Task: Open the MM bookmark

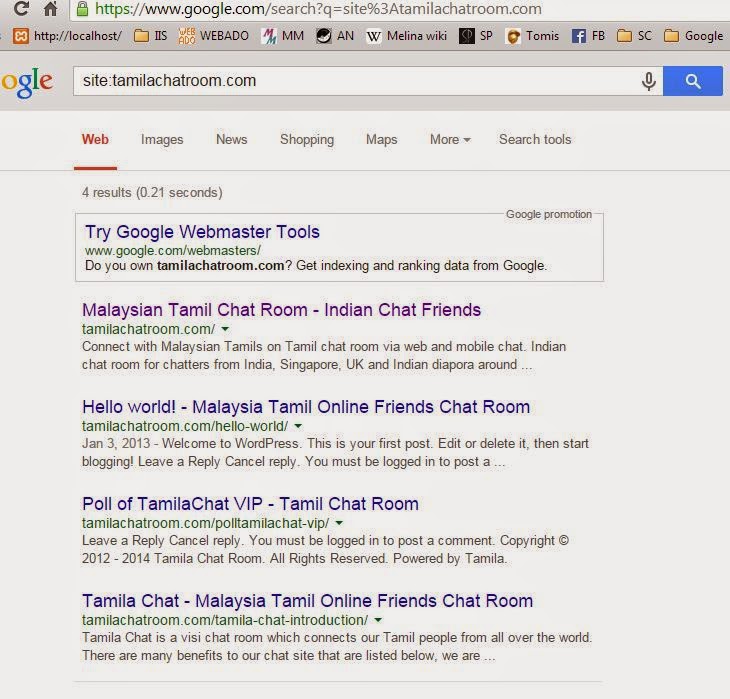Action: pyautogui.click(x=283, y=36)
